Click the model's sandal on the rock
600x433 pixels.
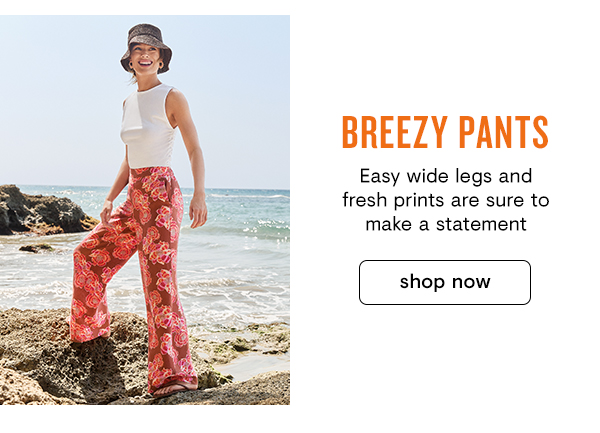(x=172, y=389)
